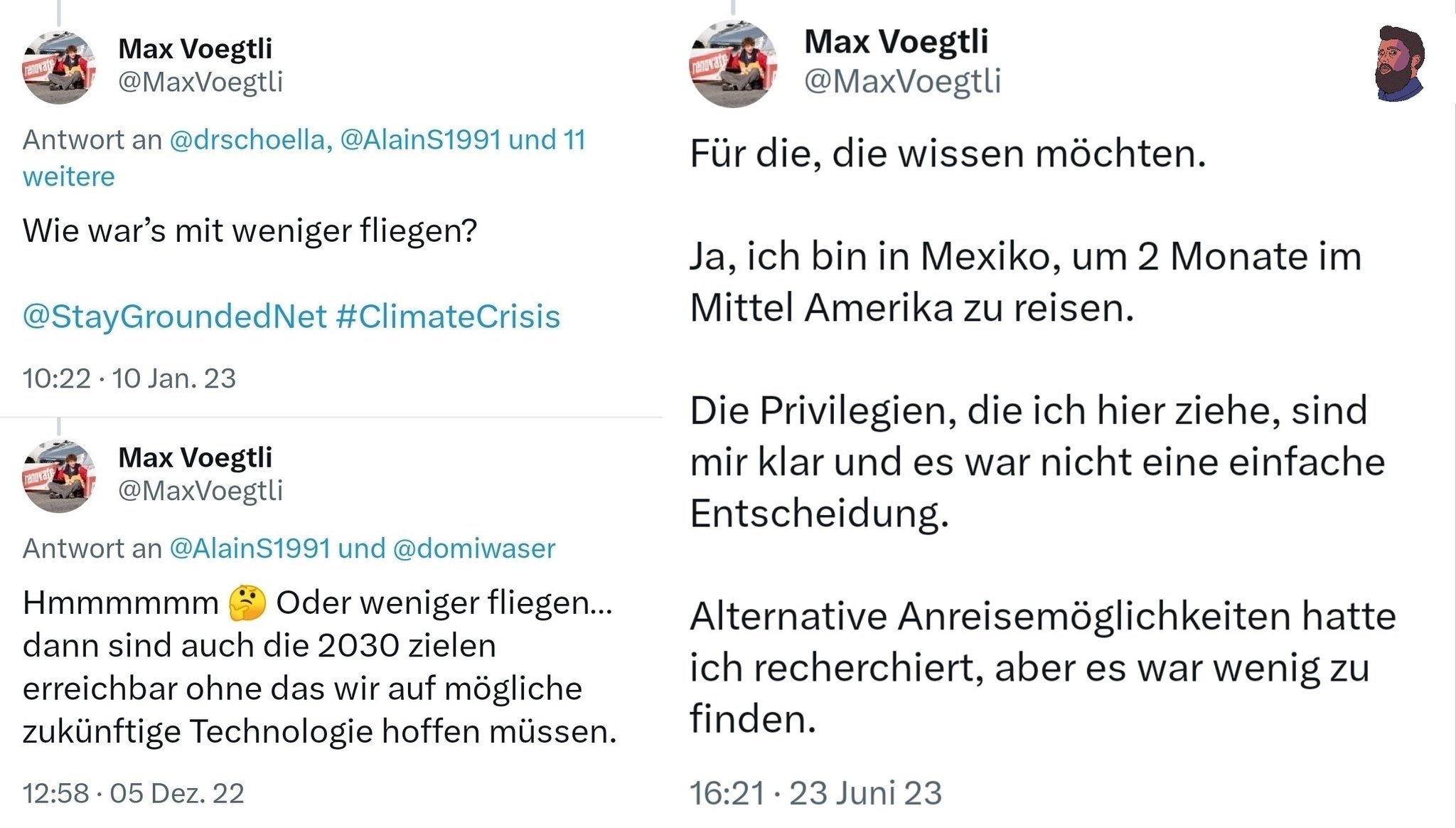Click the profile picture on the 10 Jan. 23 tweet
Viewport: 1456px width, 828px height.
(58, 68)
